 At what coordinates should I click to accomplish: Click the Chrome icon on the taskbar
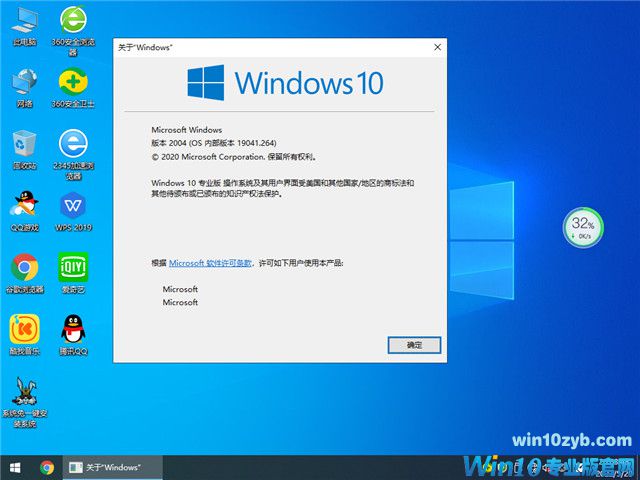(47, 467)
